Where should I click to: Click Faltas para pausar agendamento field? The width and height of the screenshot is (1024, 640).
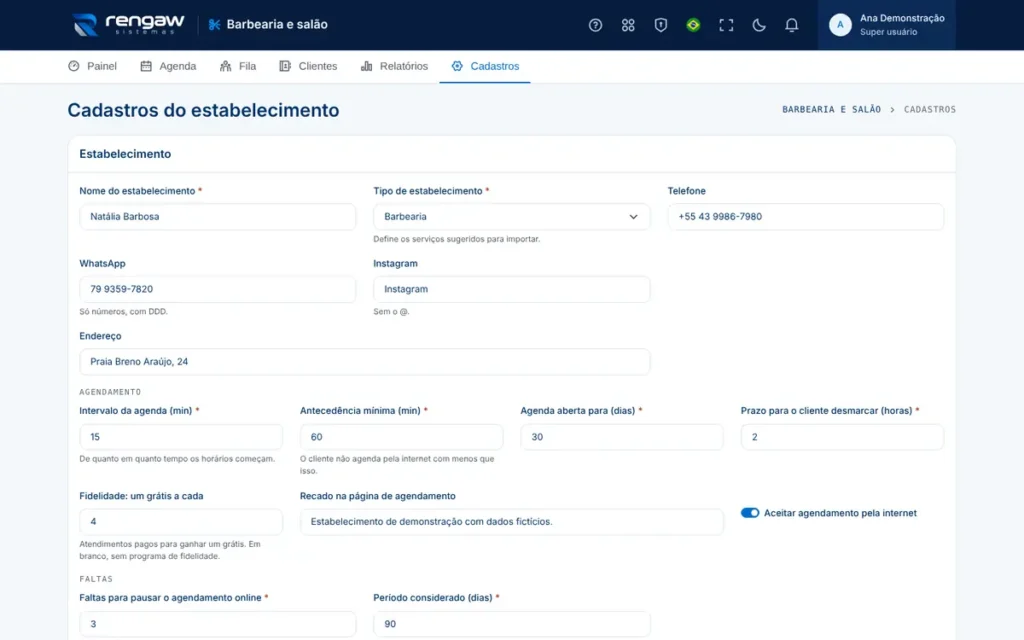pos(217,624)
